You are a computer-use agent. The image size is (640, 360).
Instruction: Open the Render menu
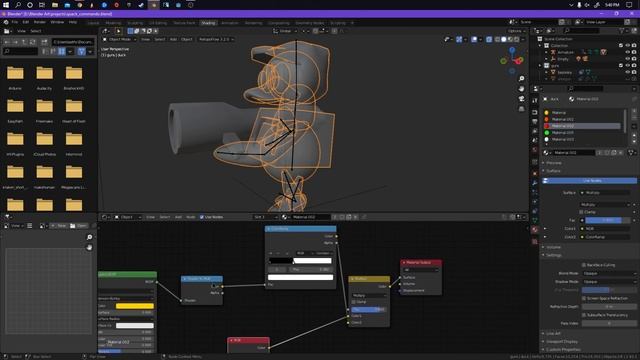click(40, 22)
